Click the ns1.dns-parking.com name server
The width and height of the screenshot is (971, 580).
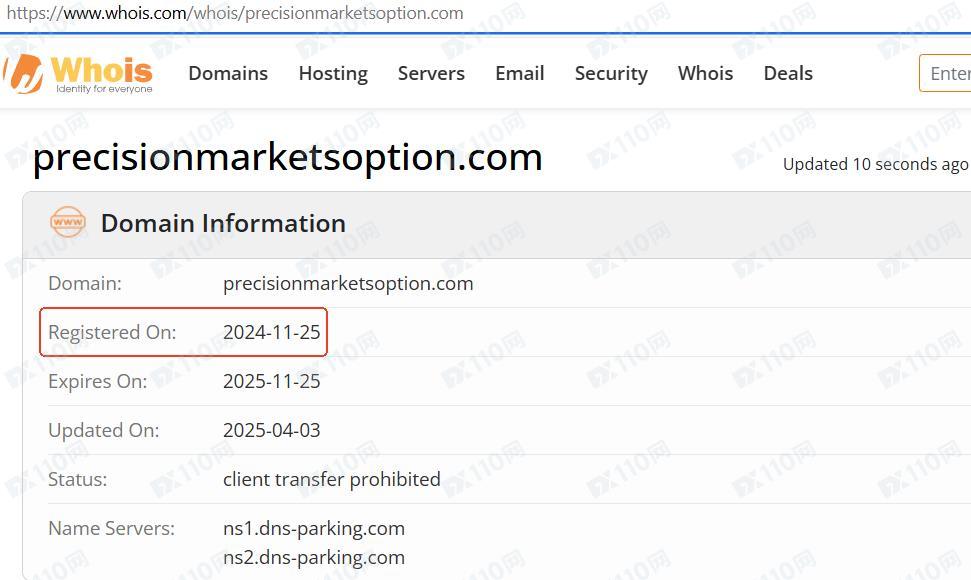point(314,529)
